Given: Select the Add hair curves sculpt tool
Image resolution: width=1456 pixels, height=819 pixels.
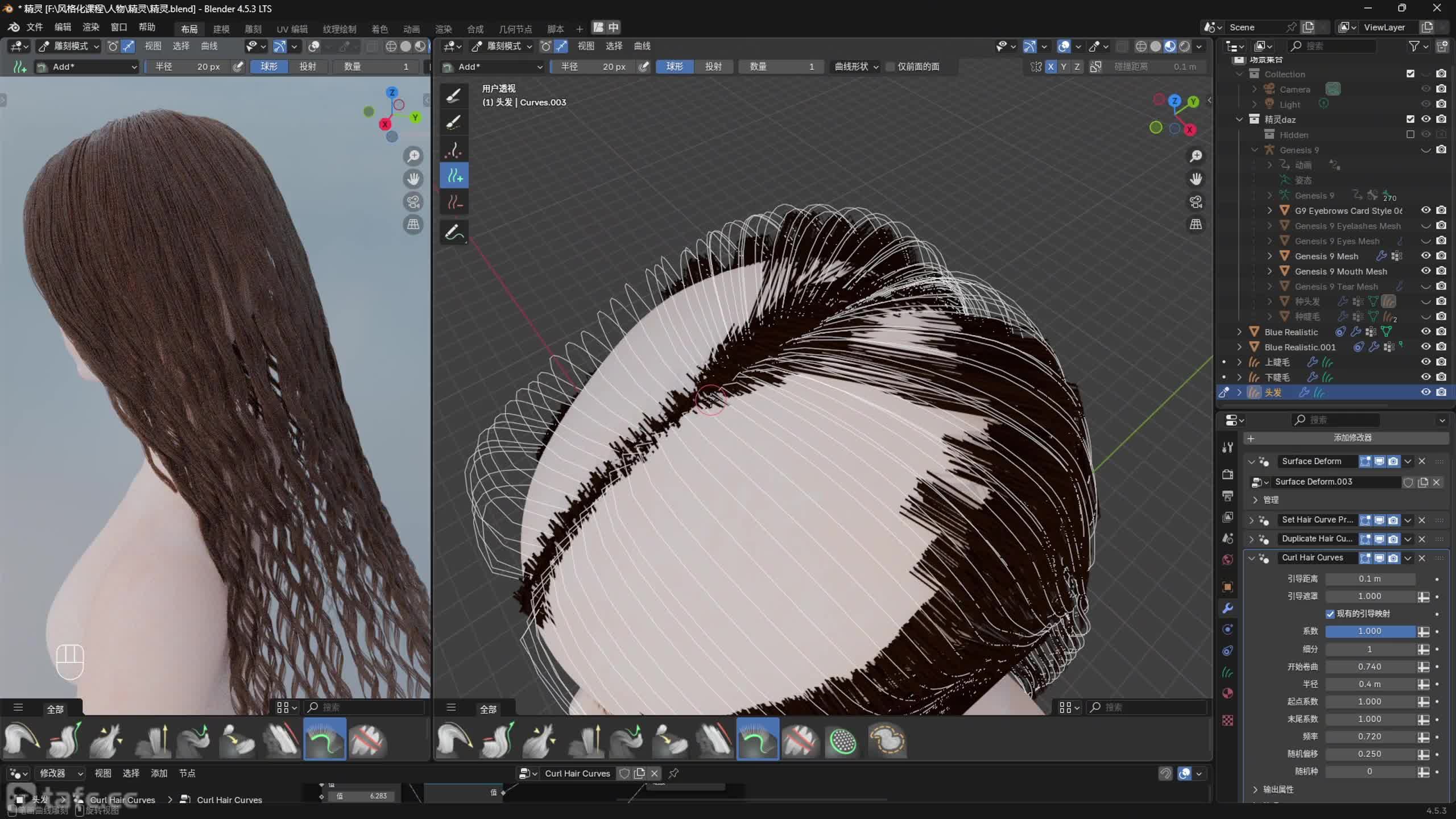Looking at the screenshot, I should coord(454,176).
